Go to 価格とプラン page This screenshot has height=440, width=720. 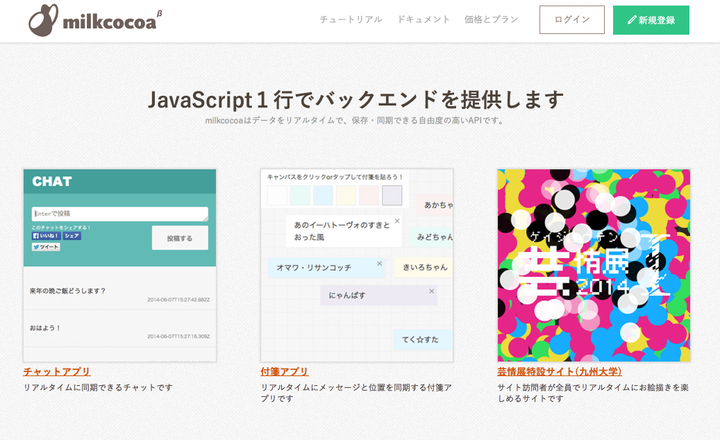(492, 20)
